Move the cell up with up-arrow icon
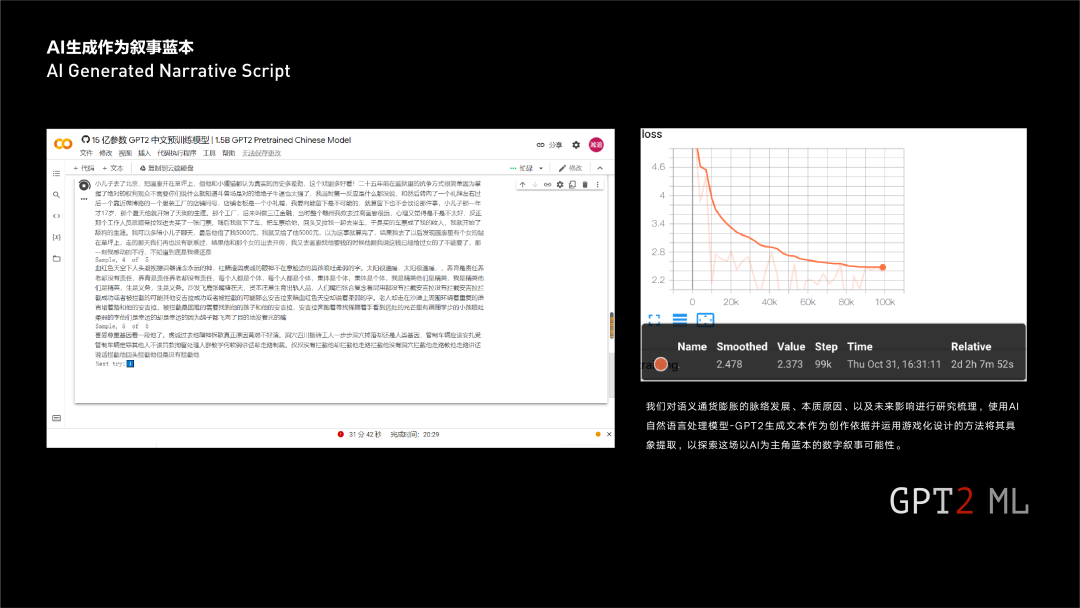1080x608 pixels. click(522, 185)
